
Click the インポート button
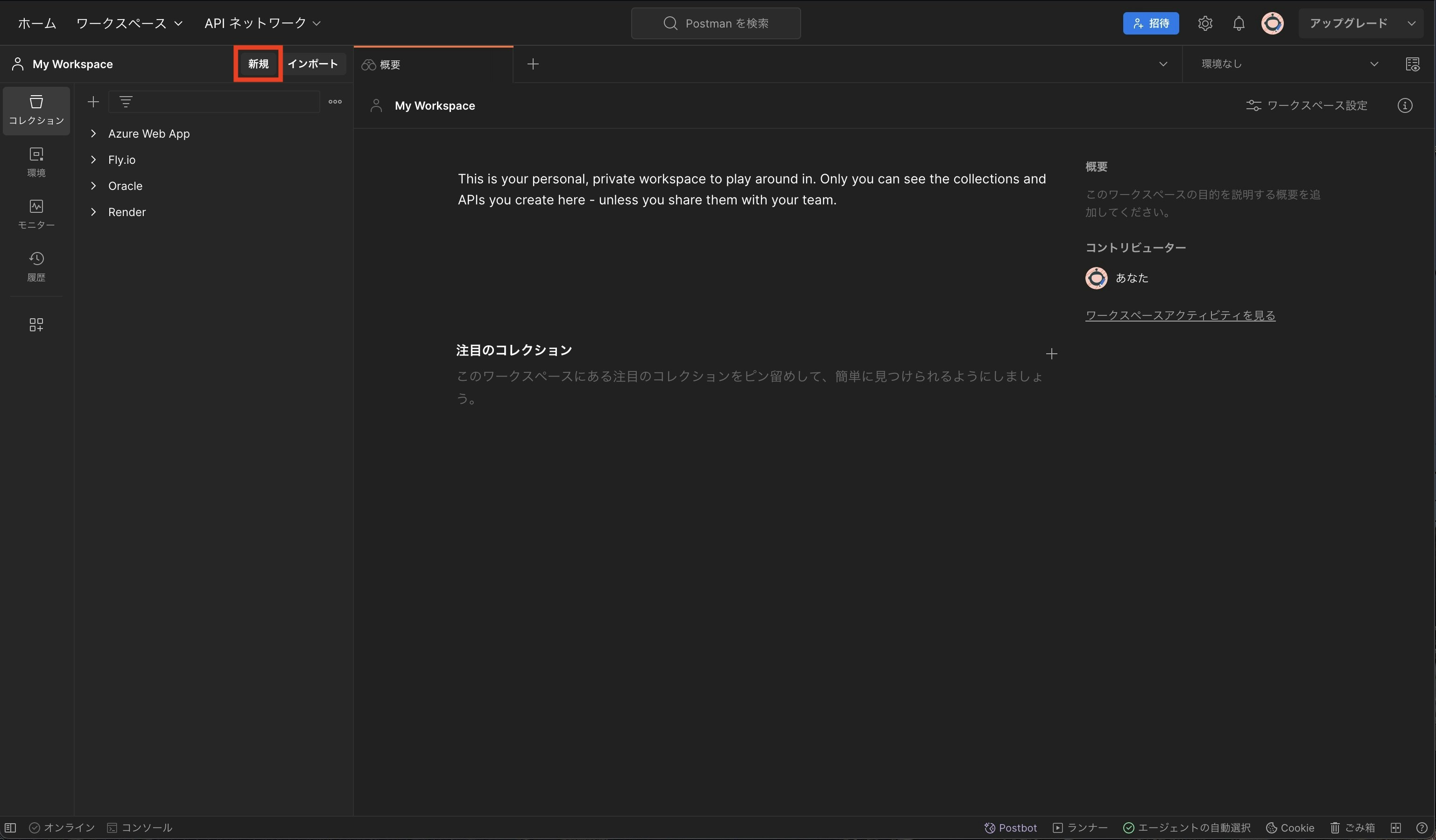(x=313, y=64)
